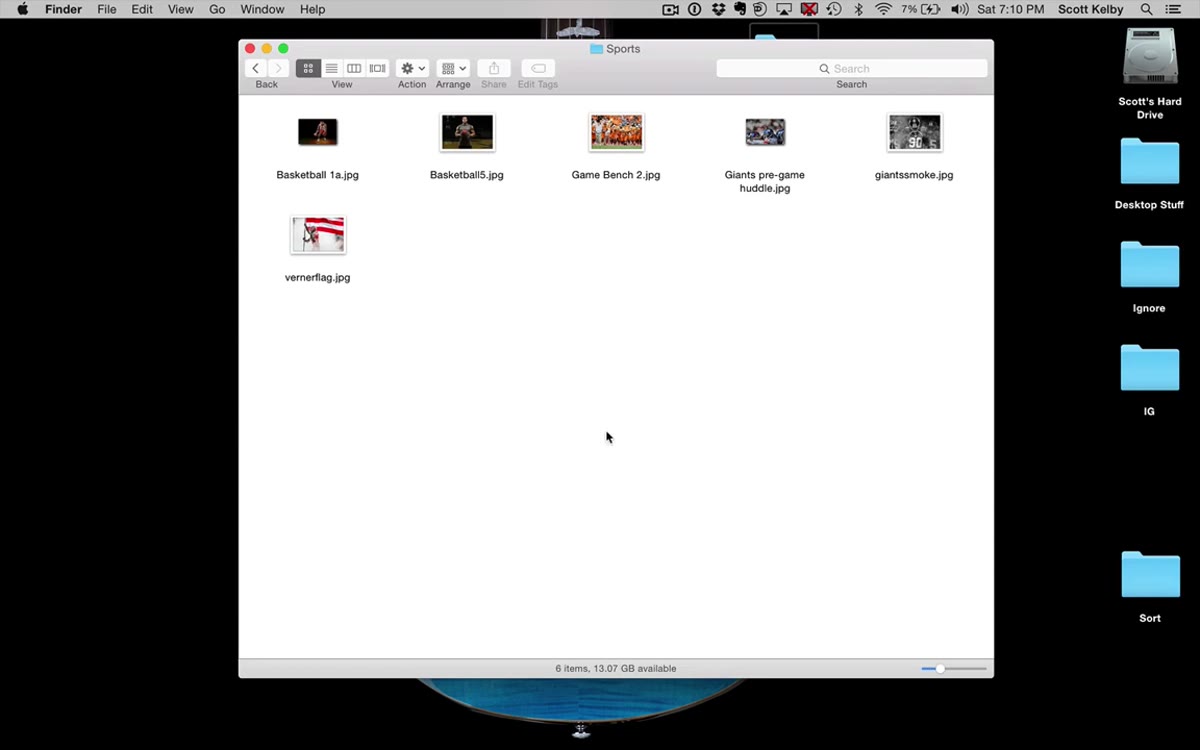Click the camera menu bar icon
This screenshot has width=1200, height=750.
point(670,9)
